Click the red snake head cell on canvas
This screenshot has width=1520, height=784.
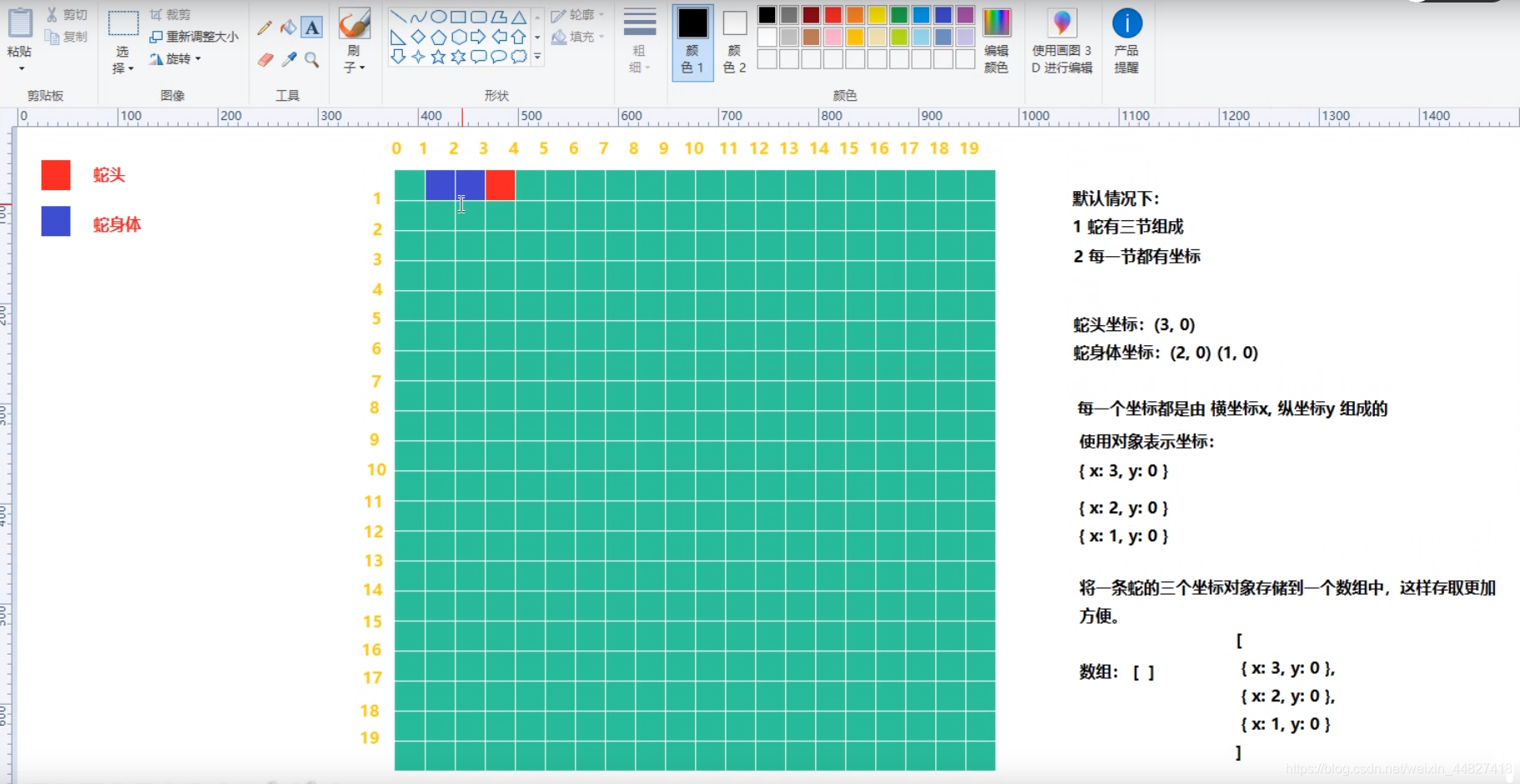coord(500,185)
